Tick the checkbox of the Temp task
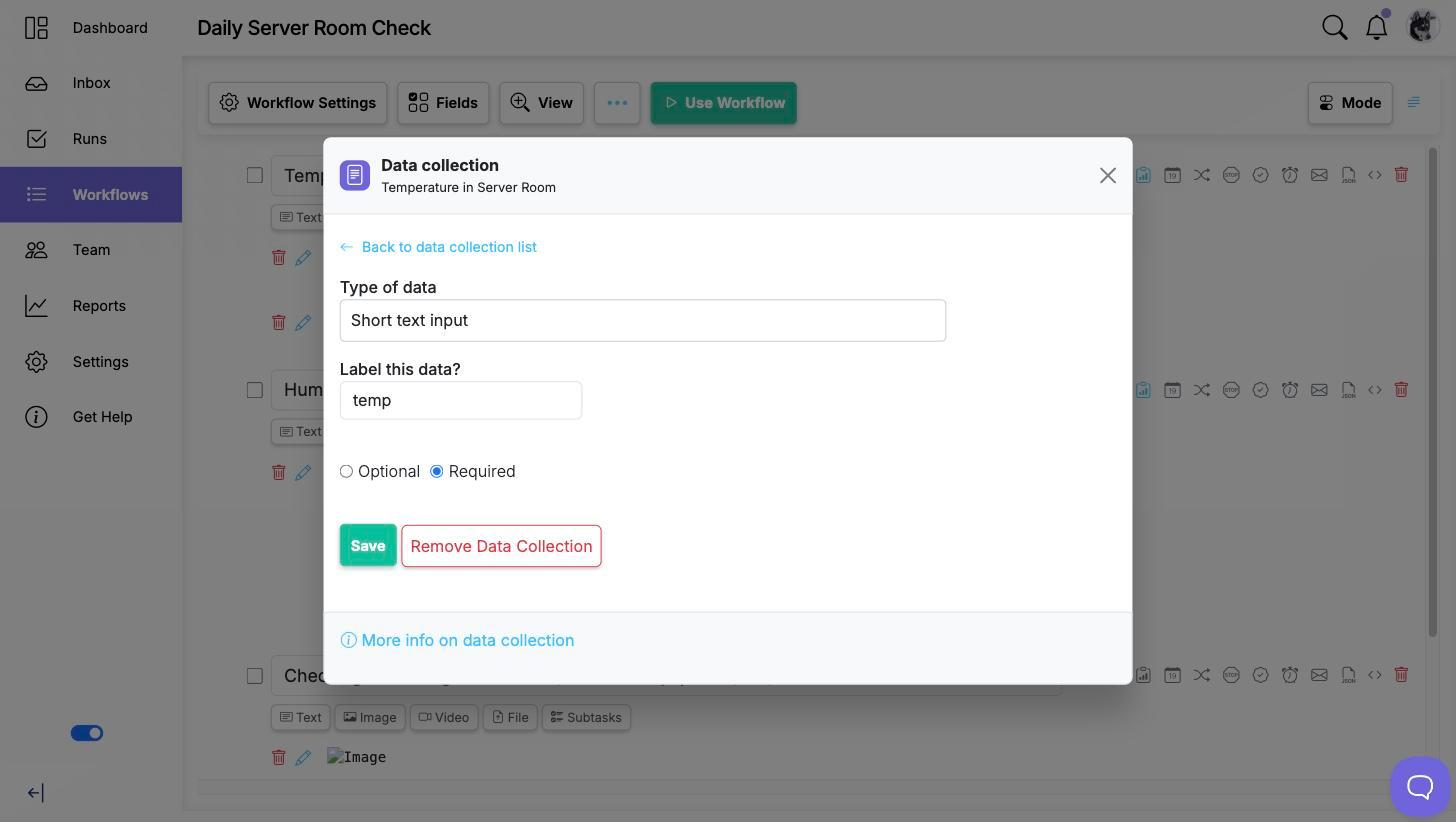Viewport: 1456px width, 822px height. coord(255,175)
